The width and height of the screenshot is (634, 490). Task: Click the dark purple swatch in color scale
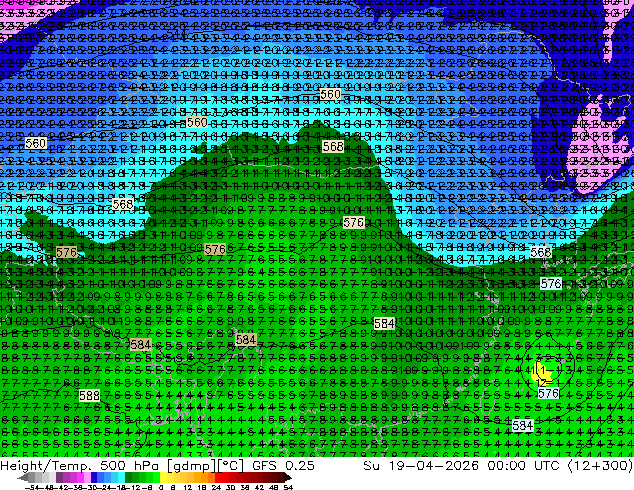(x=59, y=477)
